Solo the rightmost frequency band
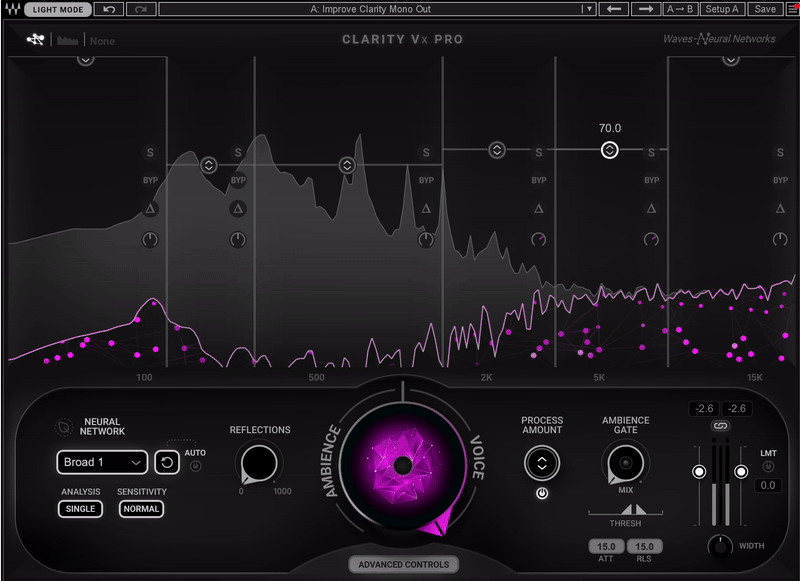Viewport: 800px width, 581px height. tap(780, 153)
